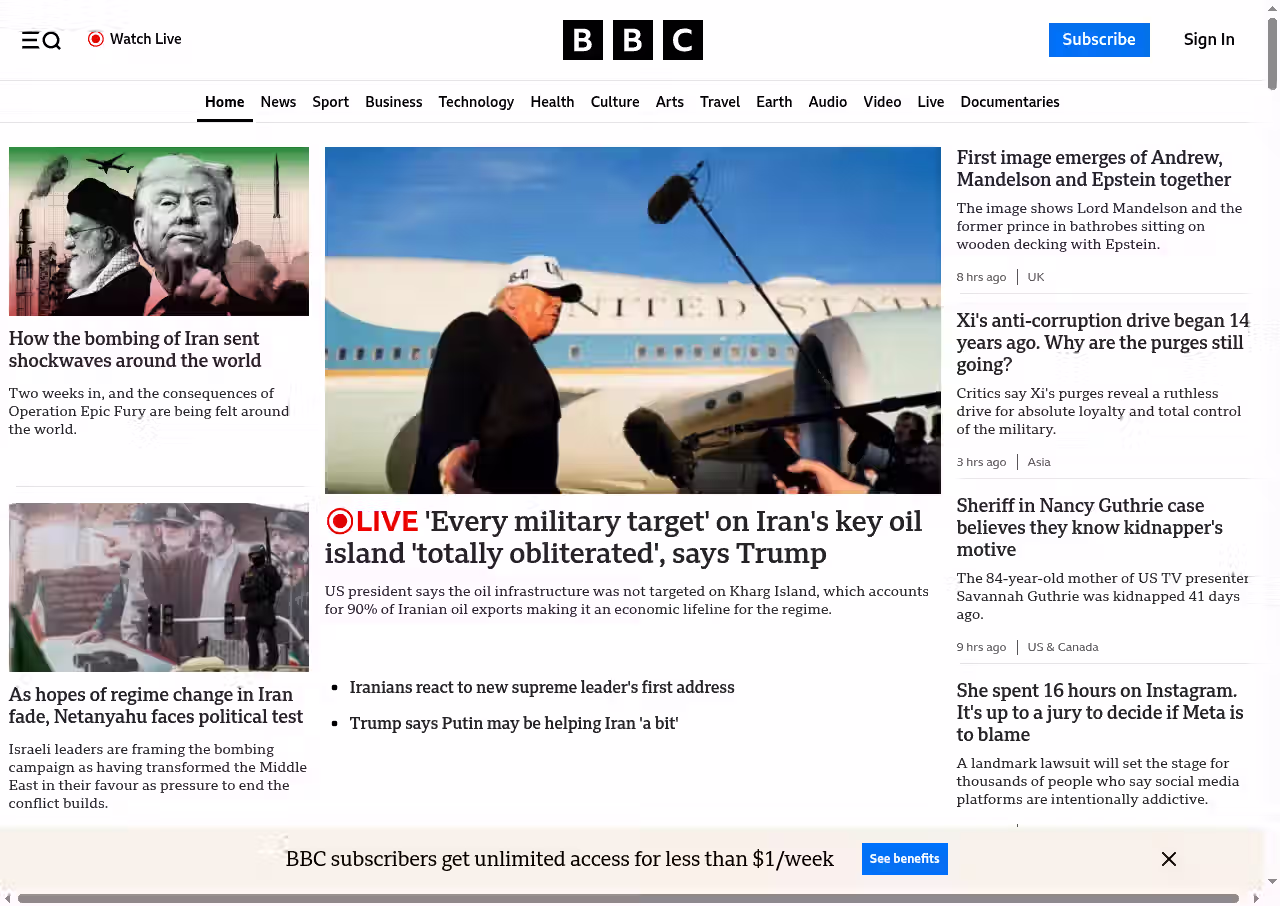The height and width of the screenshot is (906, 1280).
Task: Open the Iran bombing shockwaves illustration
Action: point(159,231)
